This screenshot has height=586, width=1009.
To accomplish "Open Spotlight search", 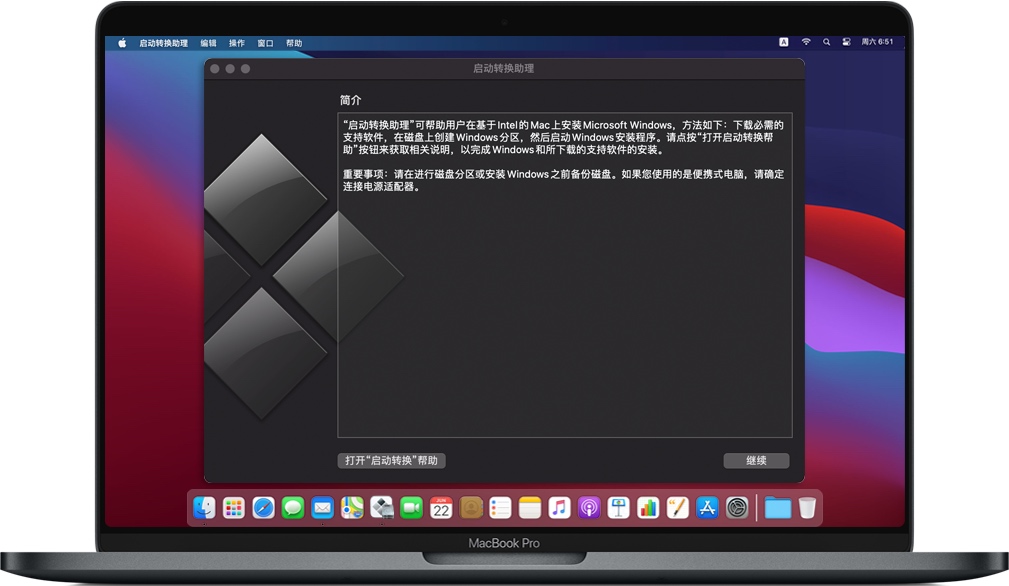I will [824, 43].
